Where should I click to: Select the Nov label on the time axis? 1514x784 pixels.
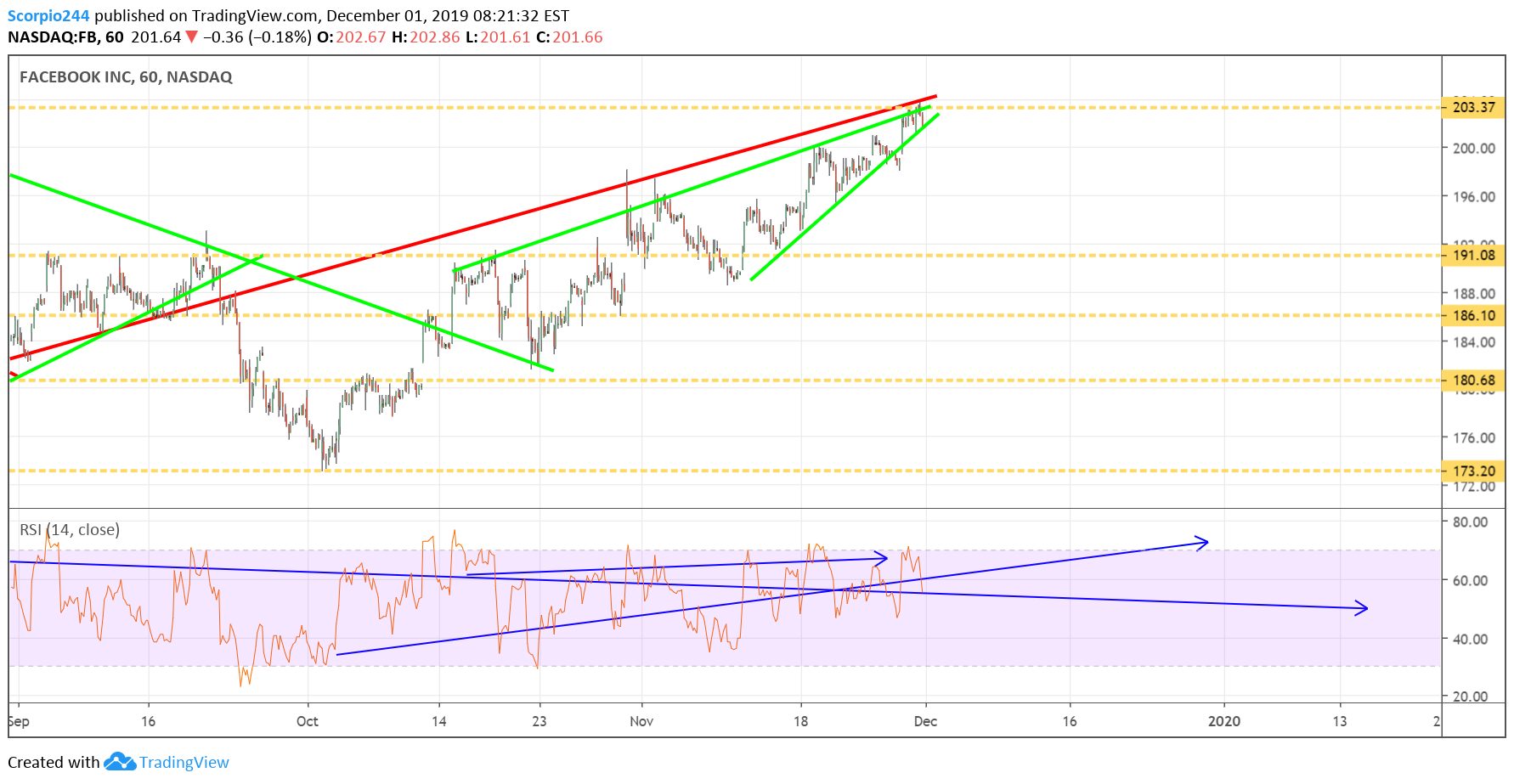click(x=641, y=721)
